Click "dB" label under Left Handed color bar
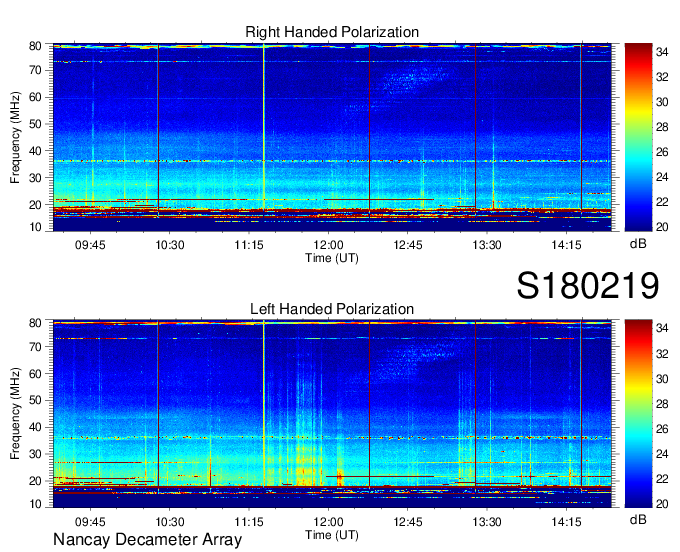680x552 pixels. coord(638,519)
